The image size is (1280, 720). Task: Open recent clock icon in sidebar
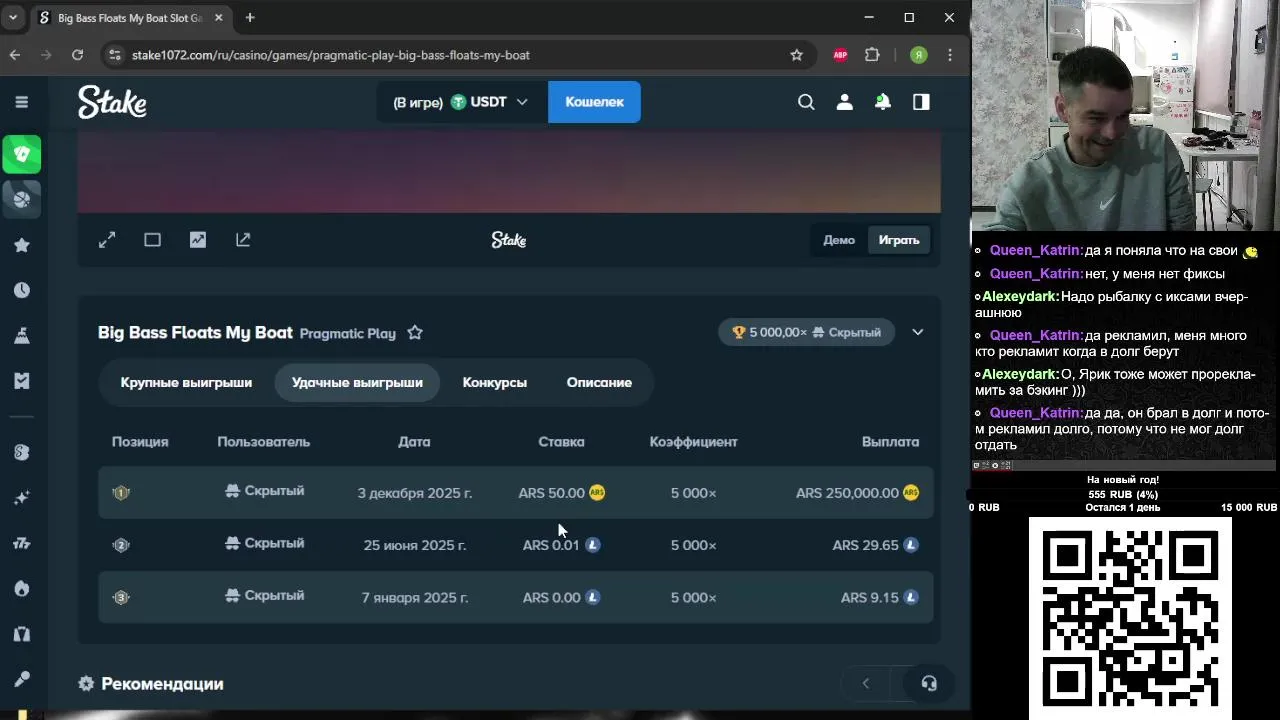coord(21,290)
